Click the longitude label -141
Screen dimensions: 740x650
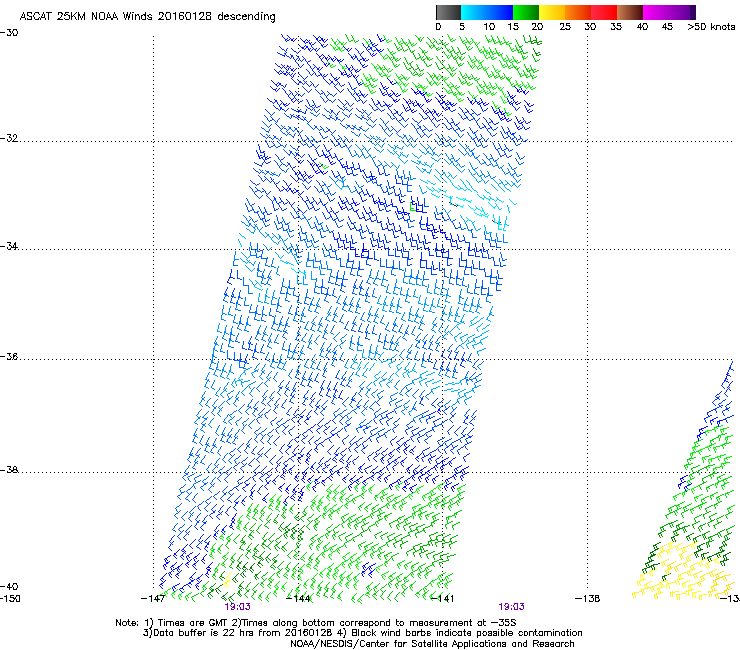[x=443, y=599]
